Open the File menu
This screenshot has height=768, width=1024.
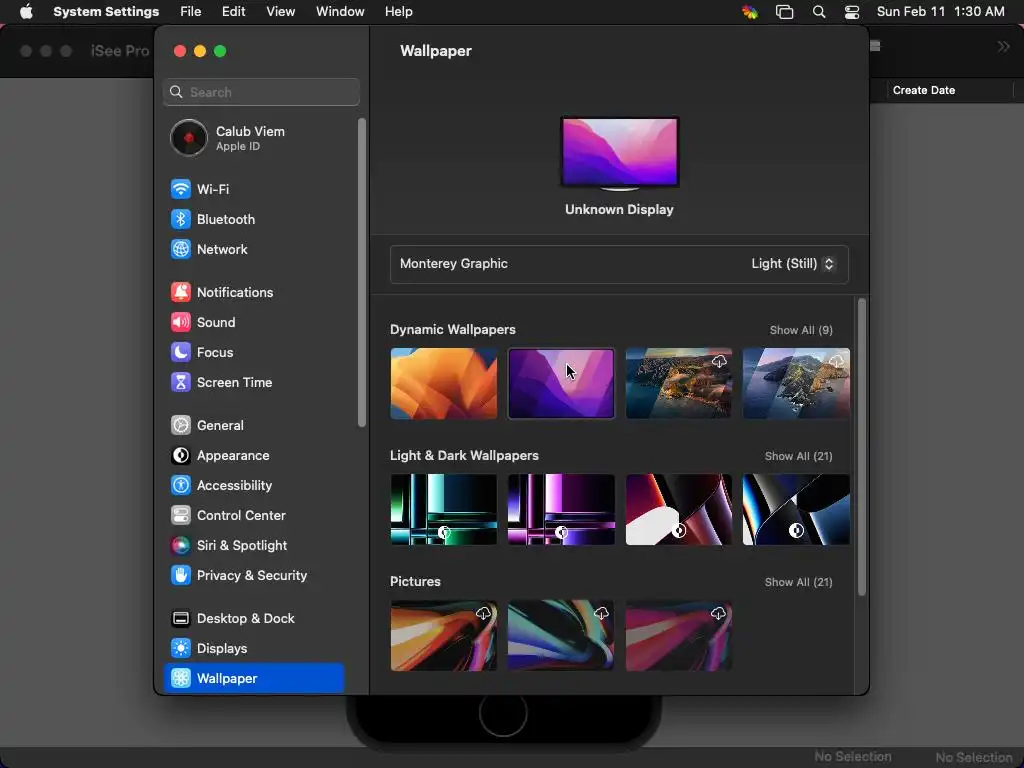tap(191, 12)
